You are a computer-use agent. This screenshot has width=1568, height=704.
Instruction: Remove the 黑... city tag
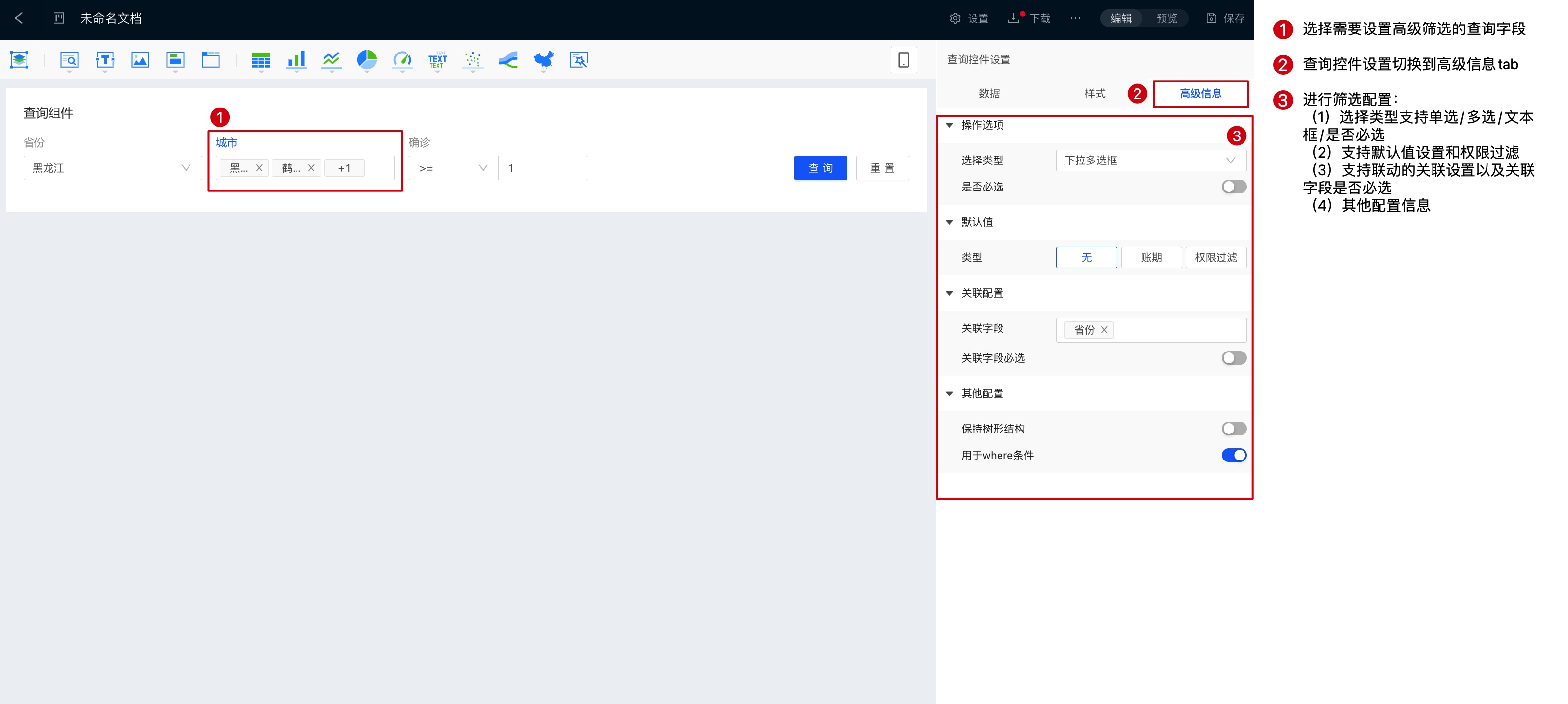click(x=259, y=168)
